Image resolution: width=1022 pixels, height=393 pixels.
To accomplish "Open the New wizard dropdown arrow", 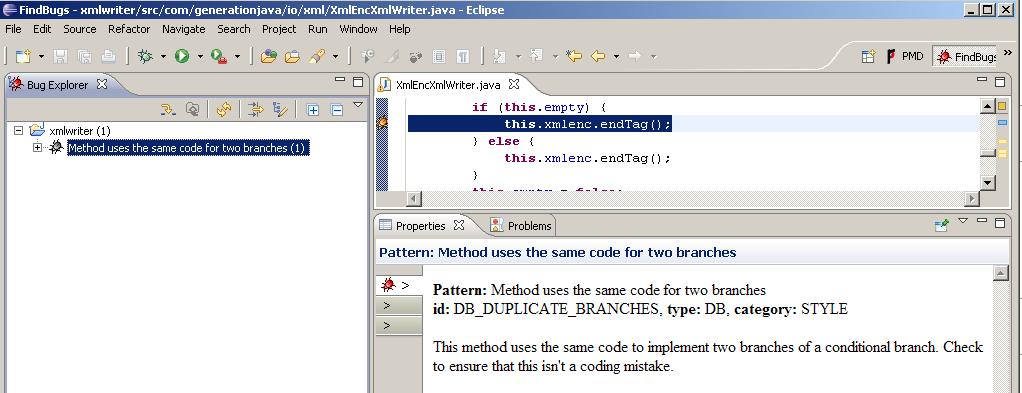I will [x=41, y=57].
